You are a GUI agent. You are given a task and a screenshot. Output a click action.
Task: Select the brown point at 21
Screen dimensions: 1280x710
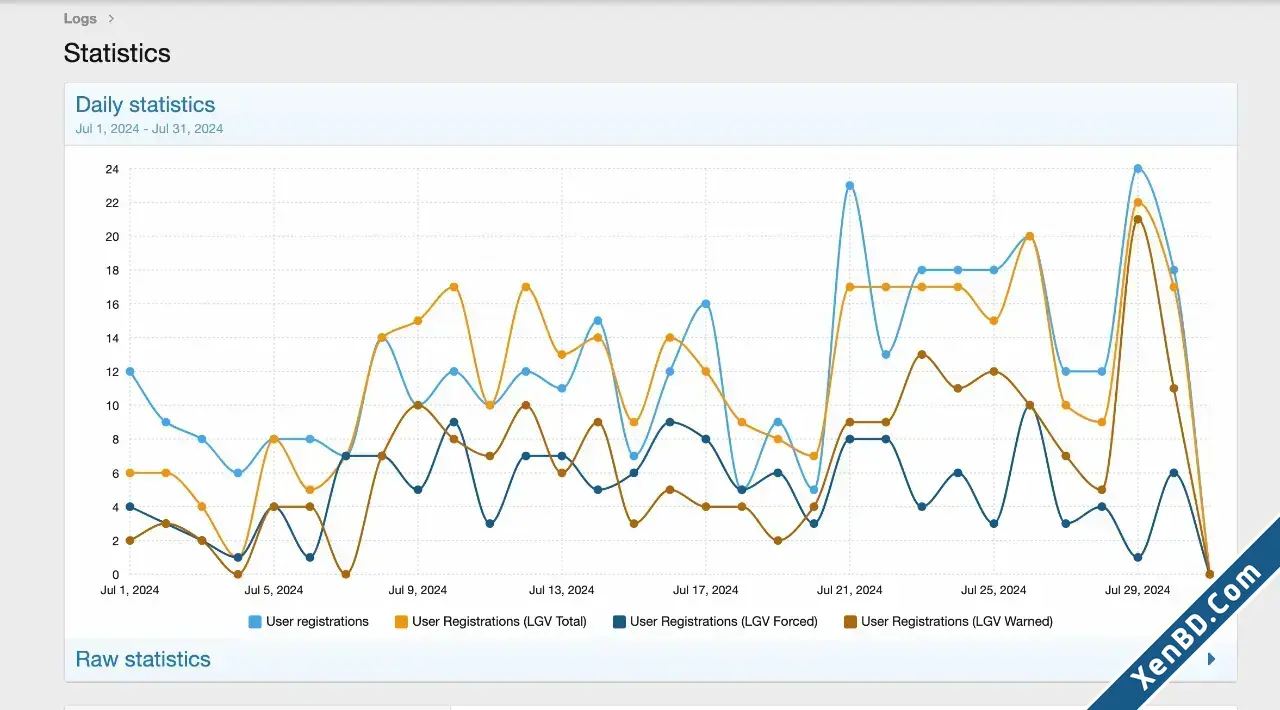click(1138, 220)
